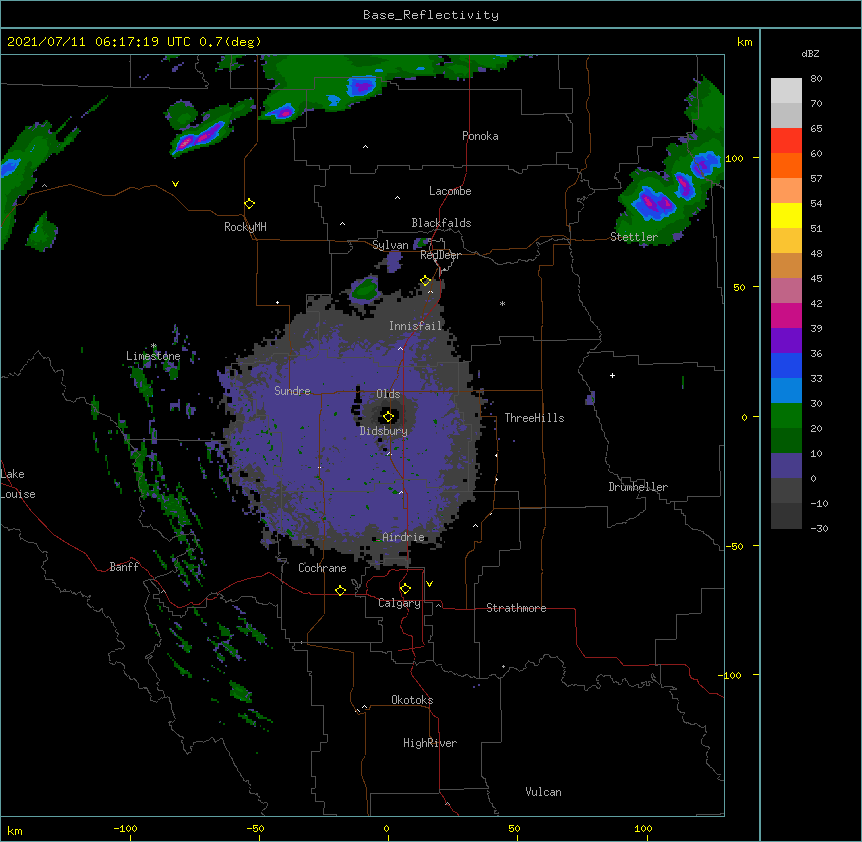This screenshot has height=842, width=862.
Task: Pick the yellow 51-54 dBZ legend swatch
Action: pos(786,215)
